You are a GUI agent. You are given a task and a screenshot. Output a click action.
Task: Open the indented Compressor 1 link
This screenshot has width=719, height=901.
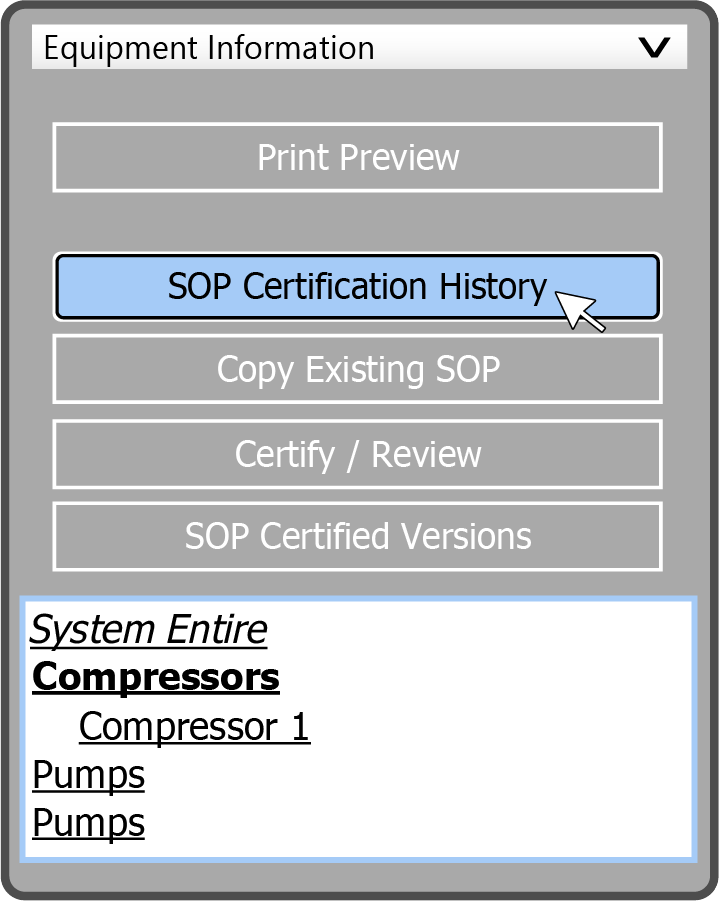(x=194, y=727)
